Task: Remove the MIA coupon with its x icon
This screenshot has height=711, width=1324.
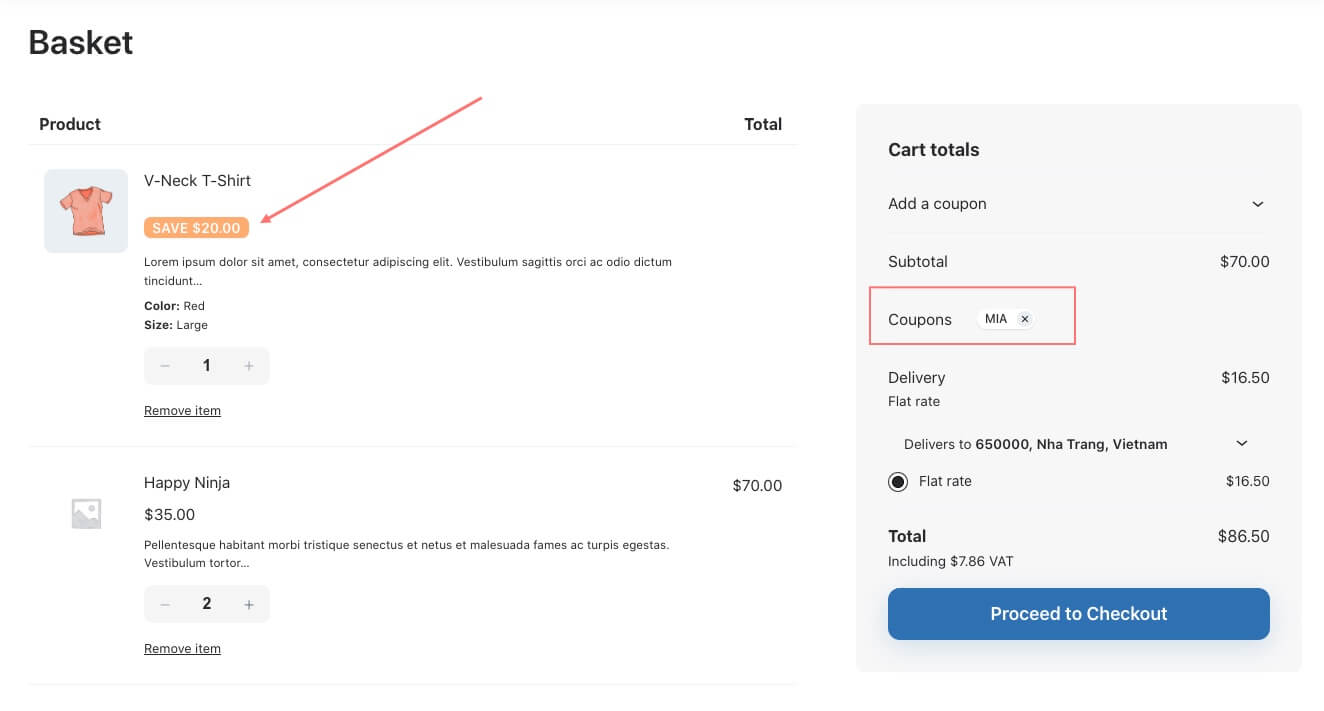Action: 1024,319
